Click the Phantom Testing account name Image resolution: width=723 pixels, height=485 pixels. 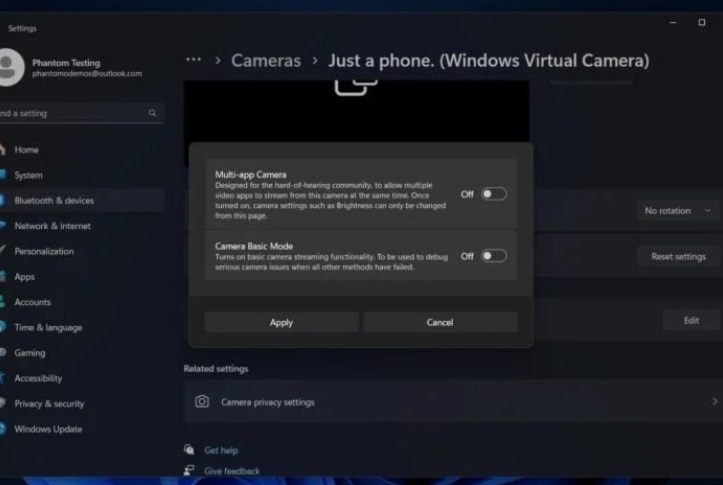point(66,63)
